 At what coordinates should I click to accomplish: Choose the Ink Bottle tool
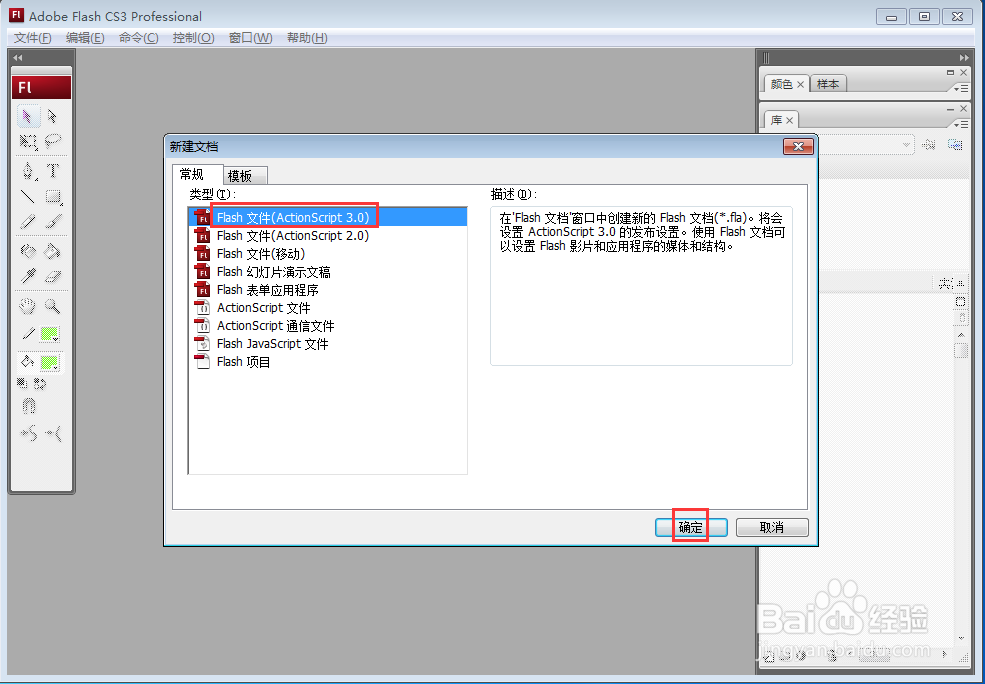coord(28,252)
